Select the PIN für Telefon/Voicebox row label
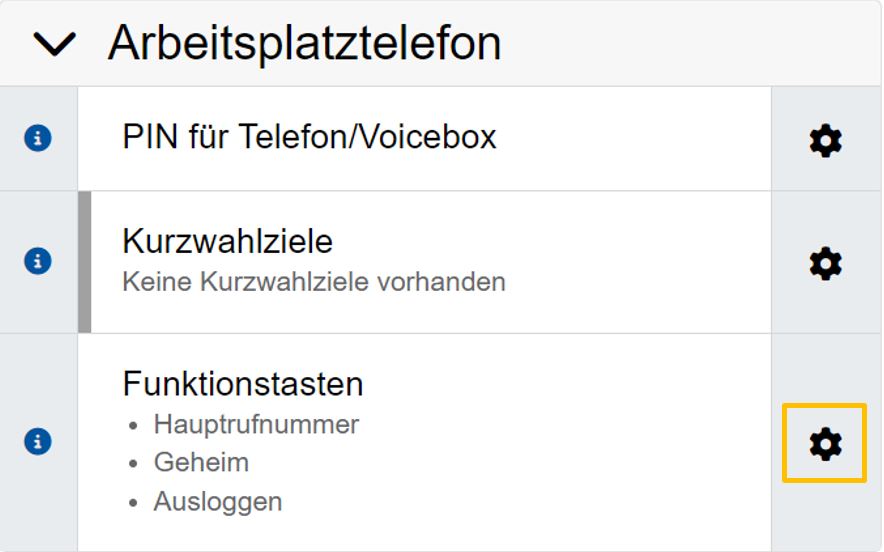 point(309,137)
